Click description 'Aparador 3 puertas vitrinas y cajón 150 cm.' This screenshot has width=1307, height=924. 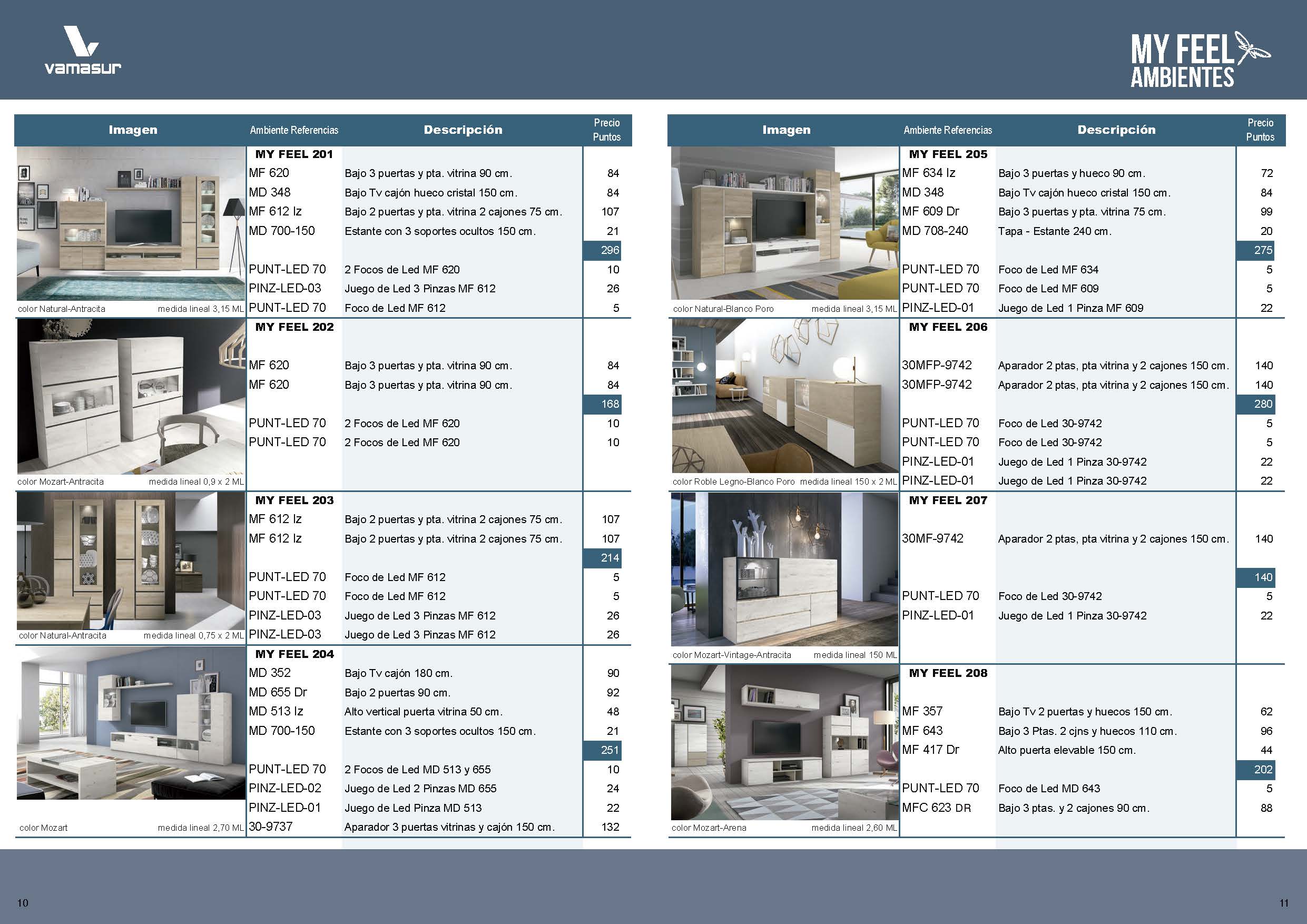point(450,827)
